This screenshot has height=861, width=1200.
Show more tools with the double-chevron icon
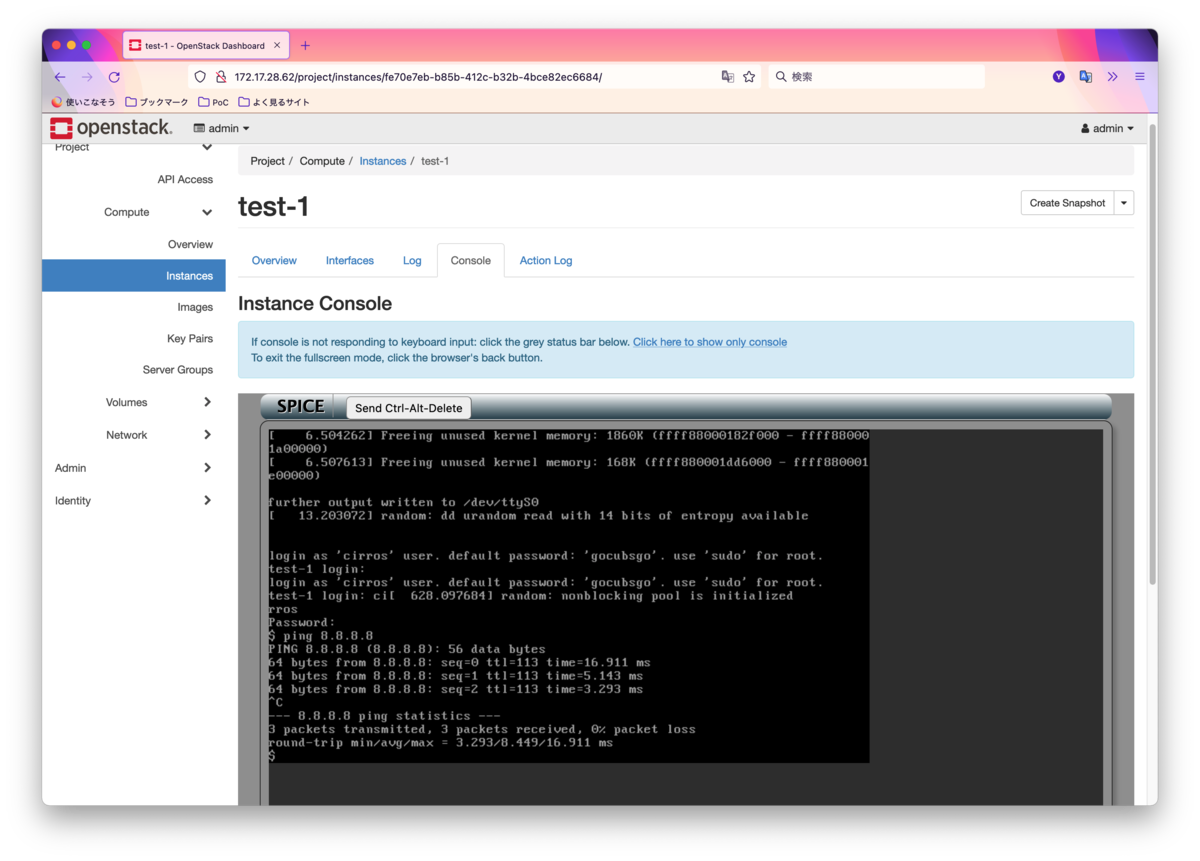point(1112,77)
